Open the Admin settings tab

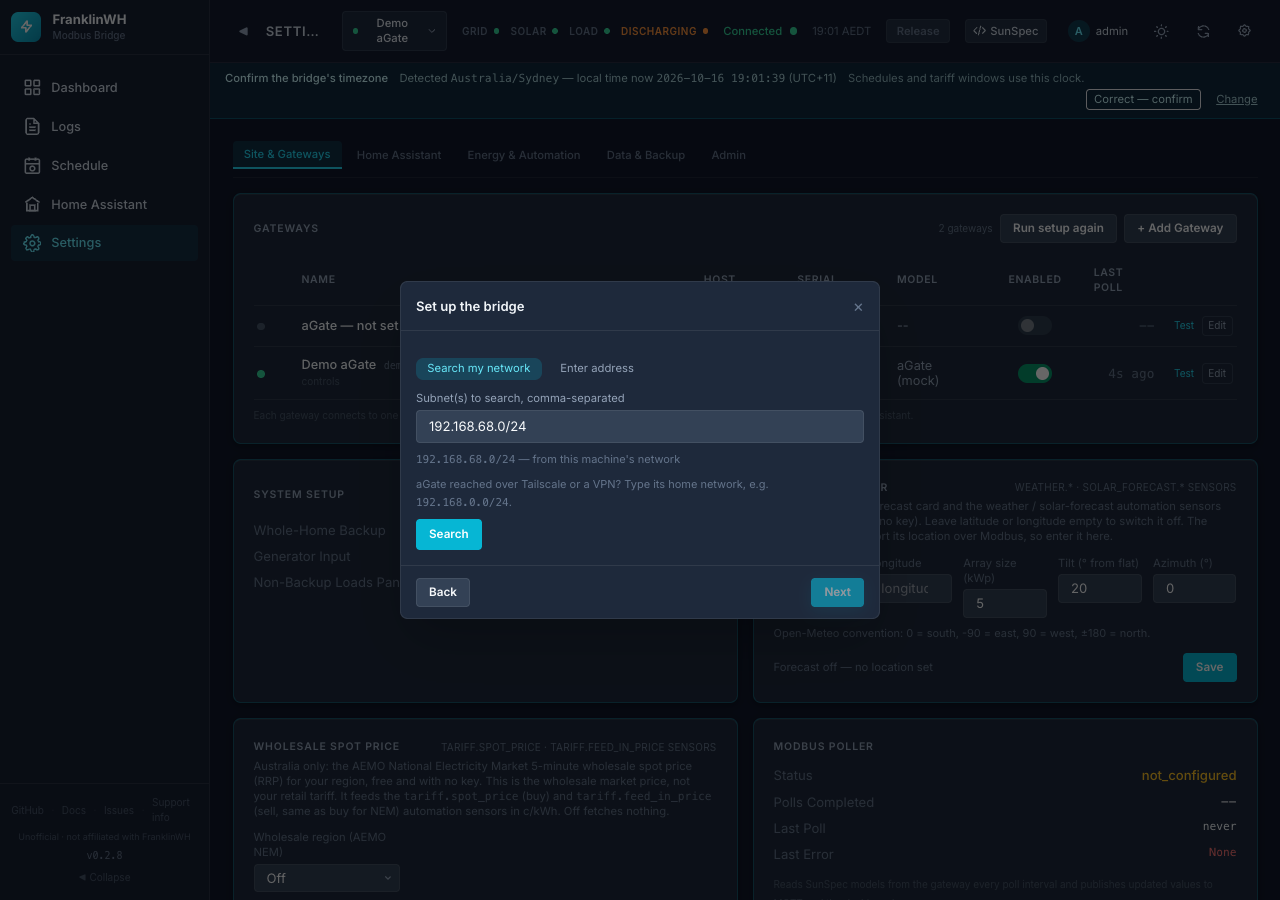tap(729, 155)
